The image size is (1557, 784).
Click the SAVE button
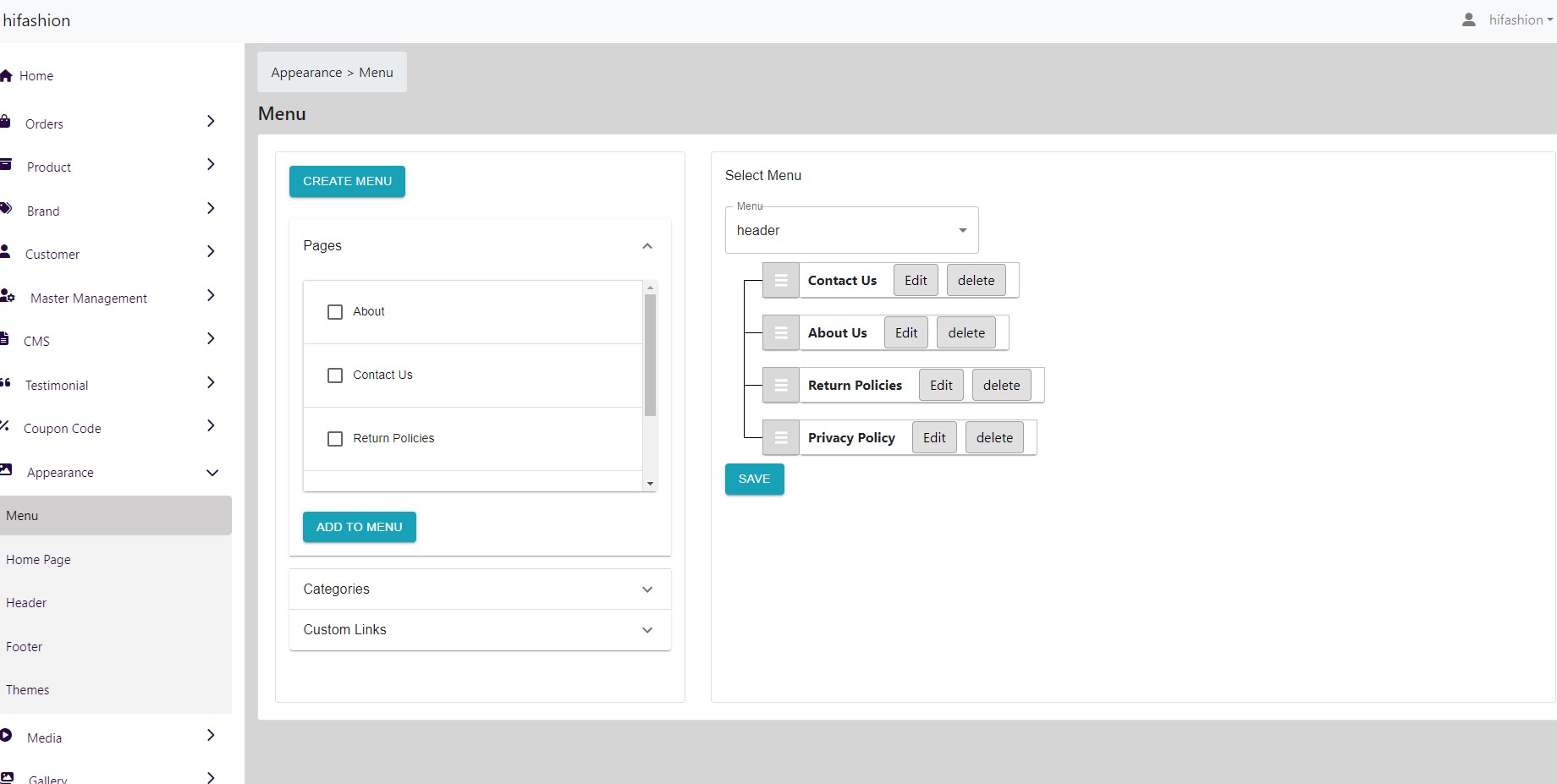754,479
